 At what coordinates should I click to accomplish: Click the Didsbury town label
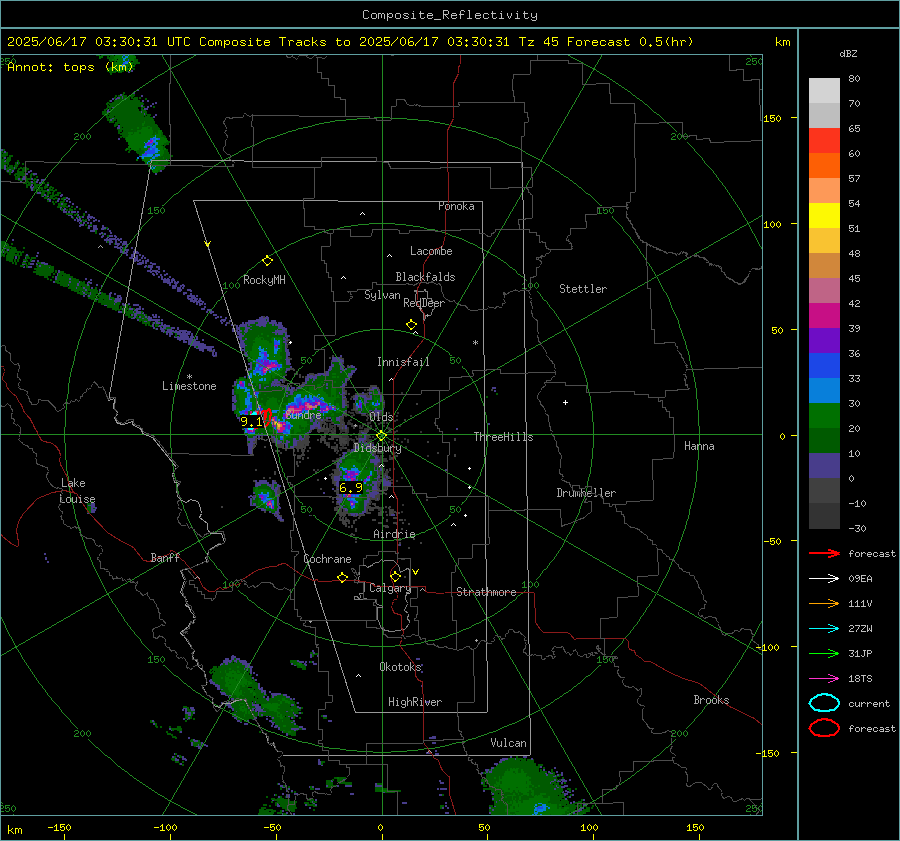pos(377,448)
